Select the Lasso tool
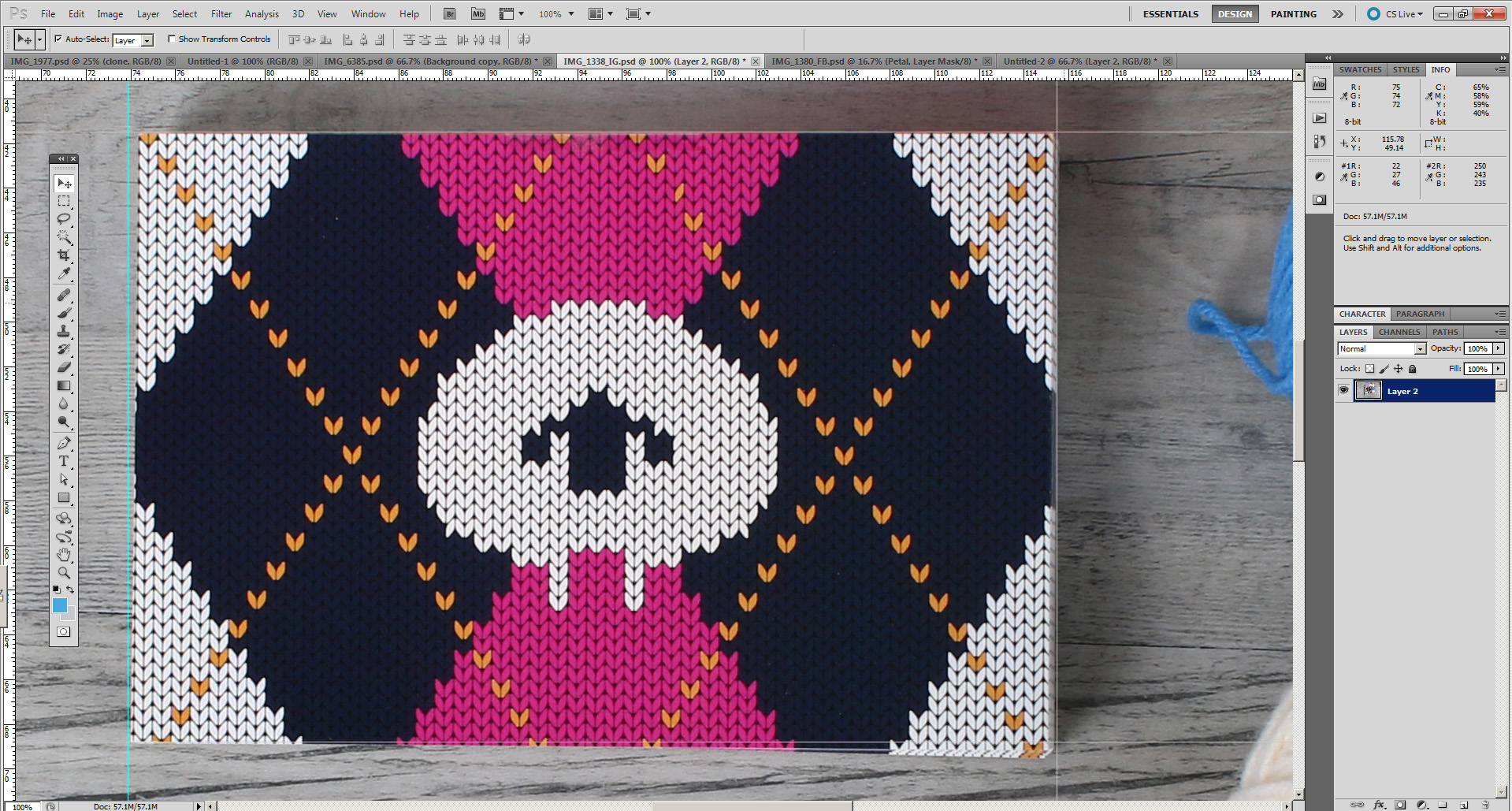 pyautogui.click(x=64, y=219)
